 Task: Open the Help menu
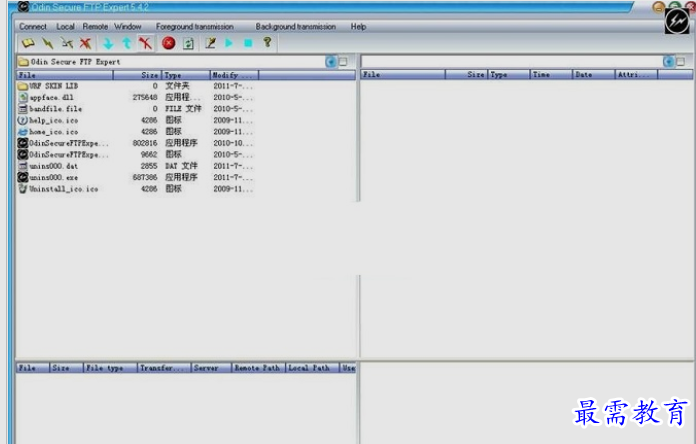pyautogui.click(x=358, y=27)
